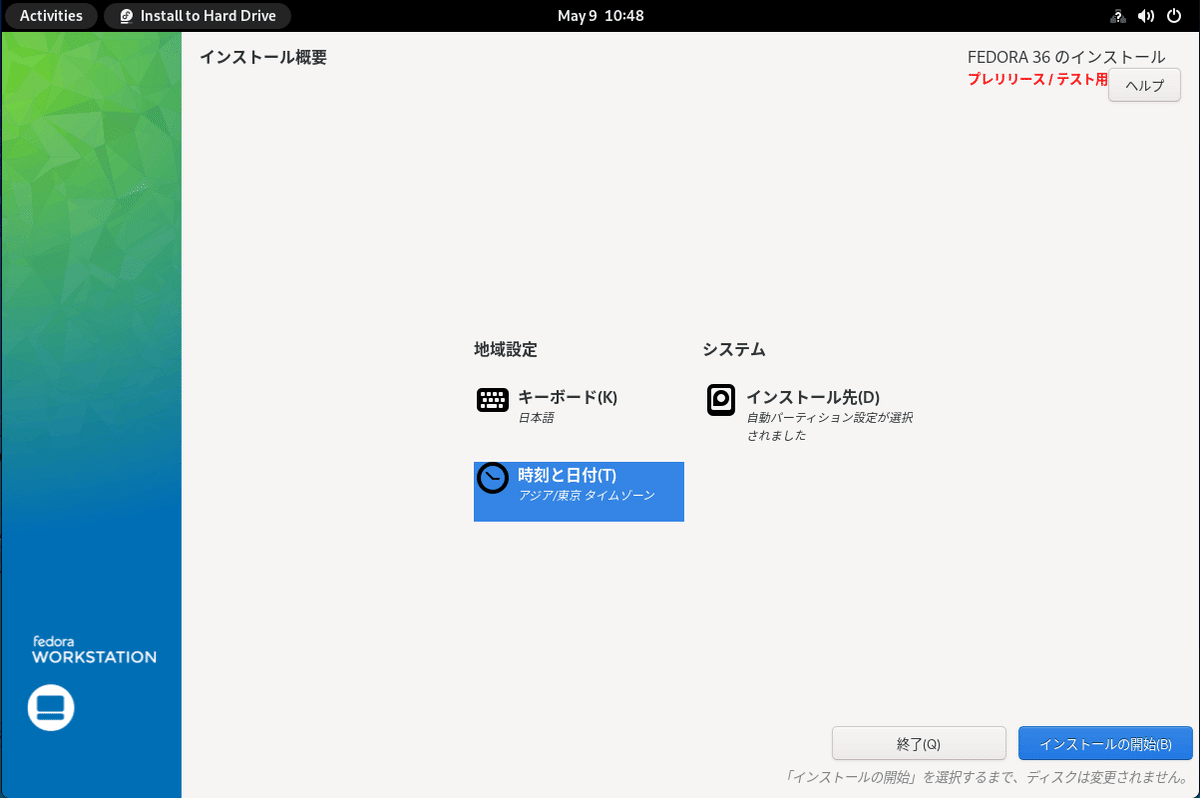Open the clock May 9 10:48 menu
The image size is (1200, 798).
point(600,16)
